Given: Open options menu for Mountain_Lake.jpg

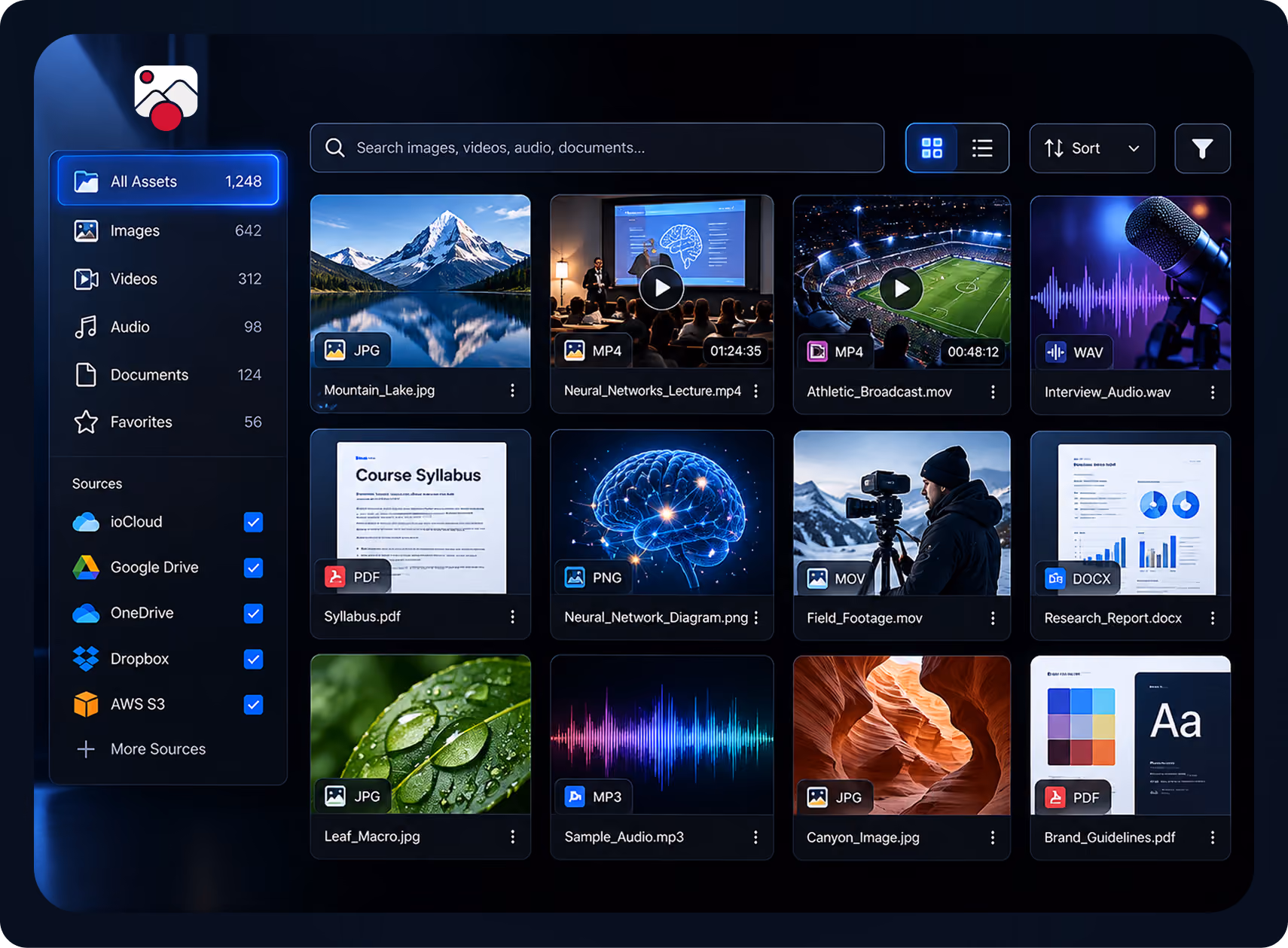Looking at the screenshot, I should [512, 390].
